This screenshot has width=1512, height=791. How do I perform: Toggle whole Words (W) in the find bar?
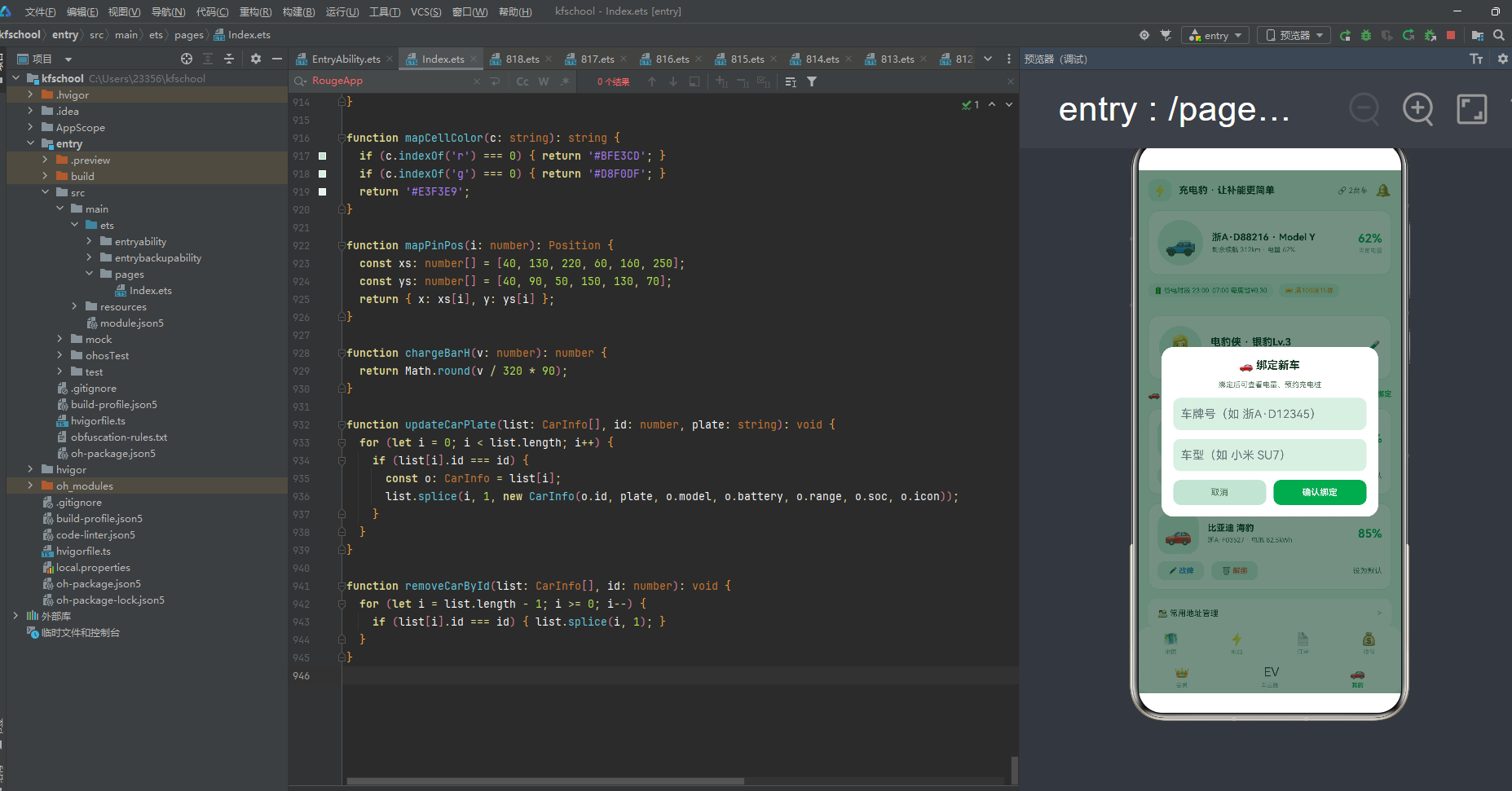(x=544, y=81)
